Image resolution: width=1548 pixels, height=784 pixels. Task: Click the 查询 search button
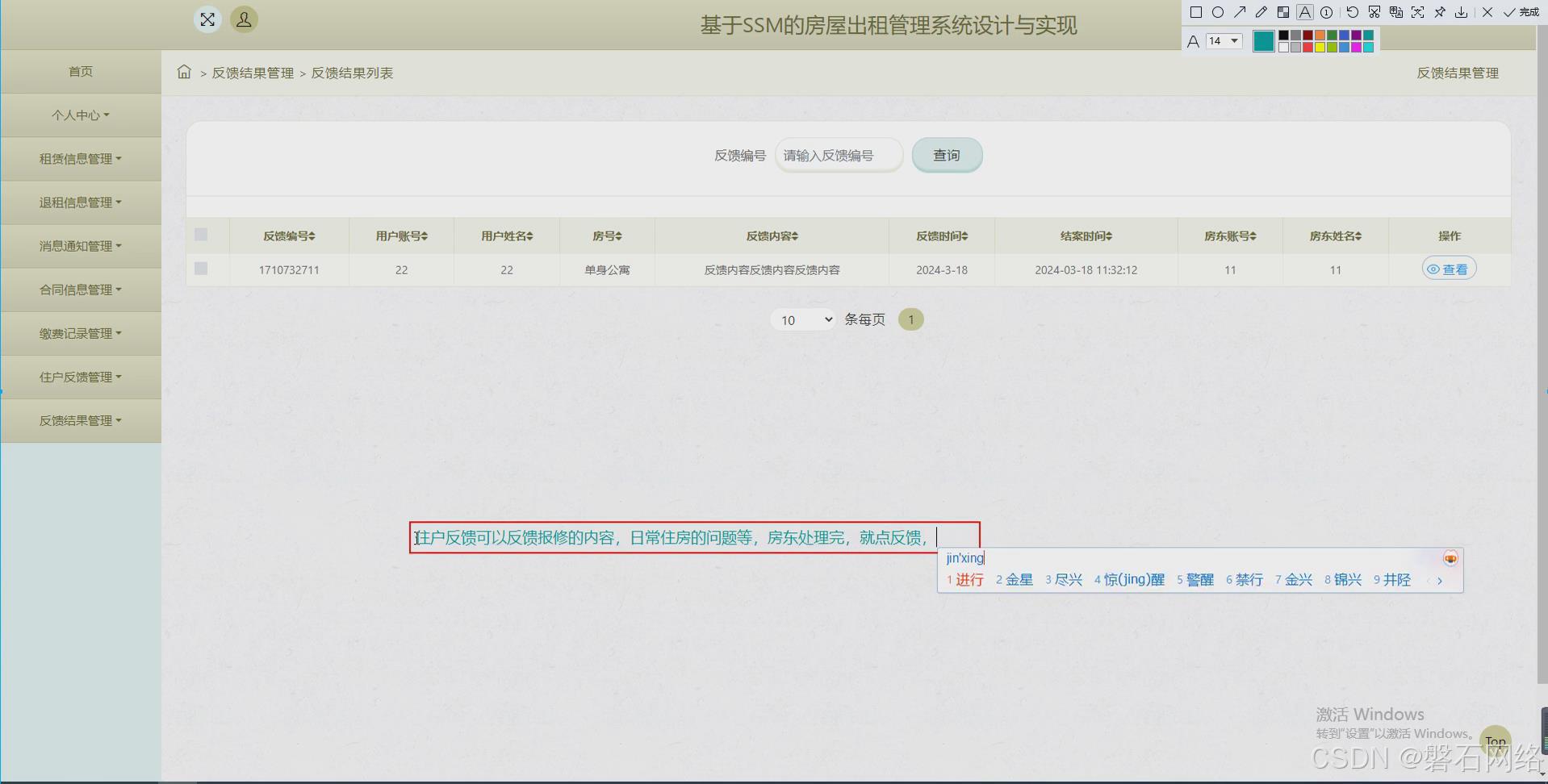pos(947,155)
